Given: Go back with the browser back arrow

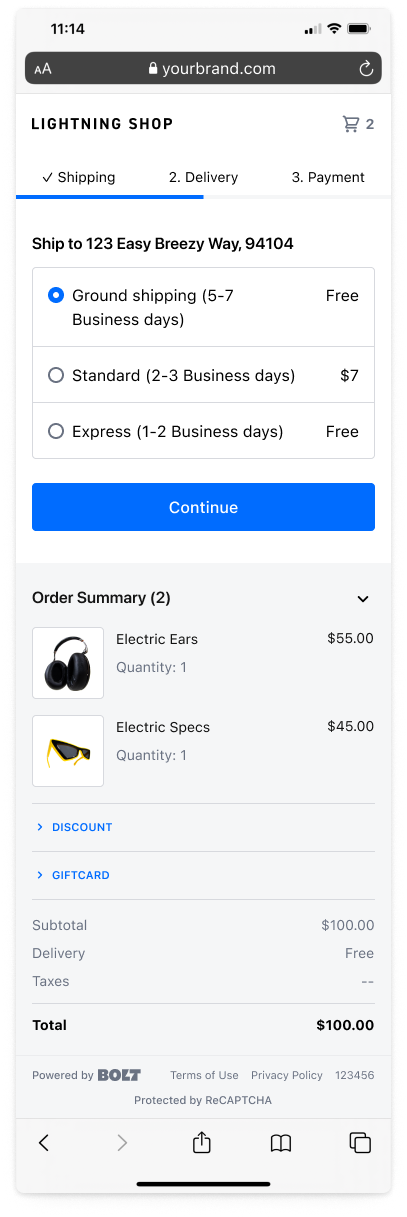Looking at the screenshot, I should click(x=44, y=1142).
